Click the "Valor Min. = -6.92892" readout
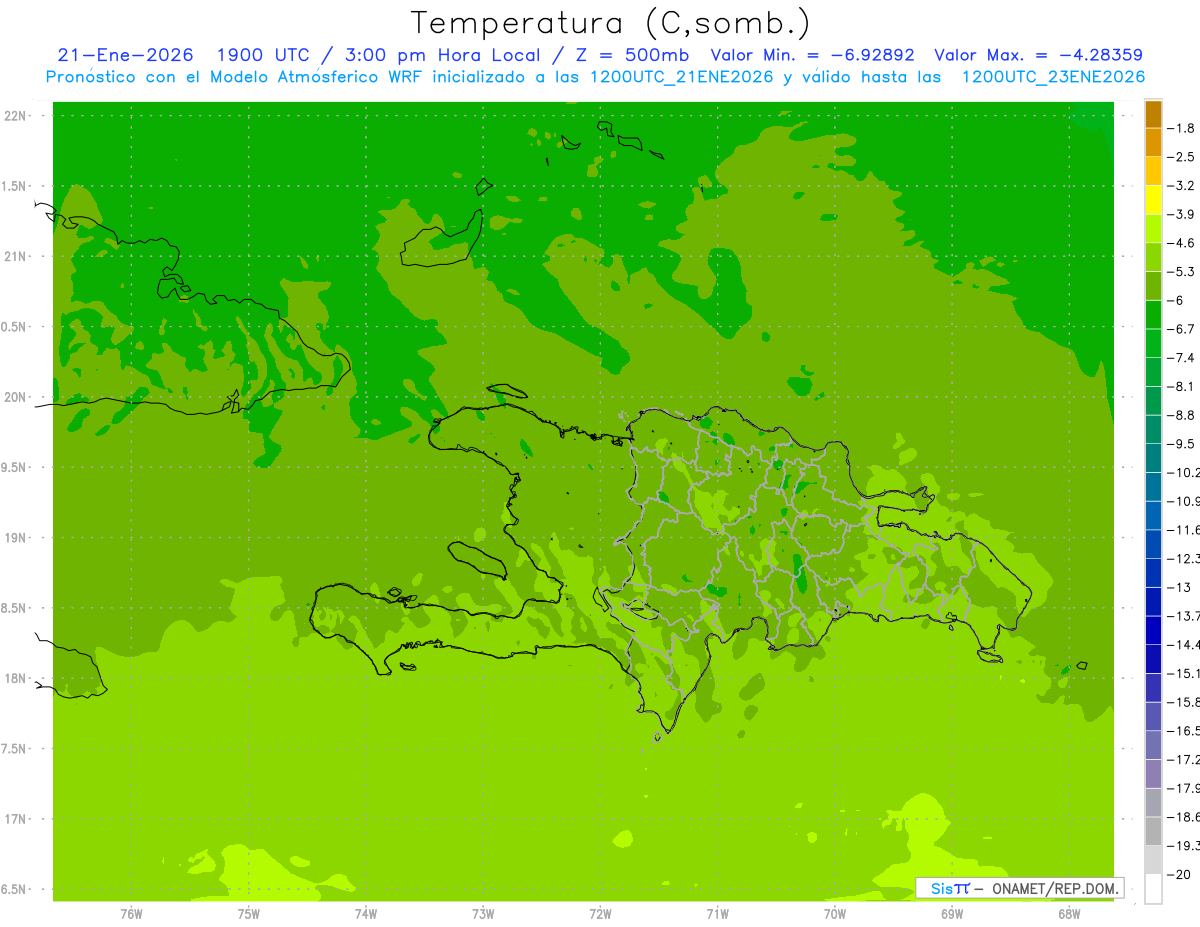Image resolution: width=1200 pixels, height=927 pixels. pos(812,55)
